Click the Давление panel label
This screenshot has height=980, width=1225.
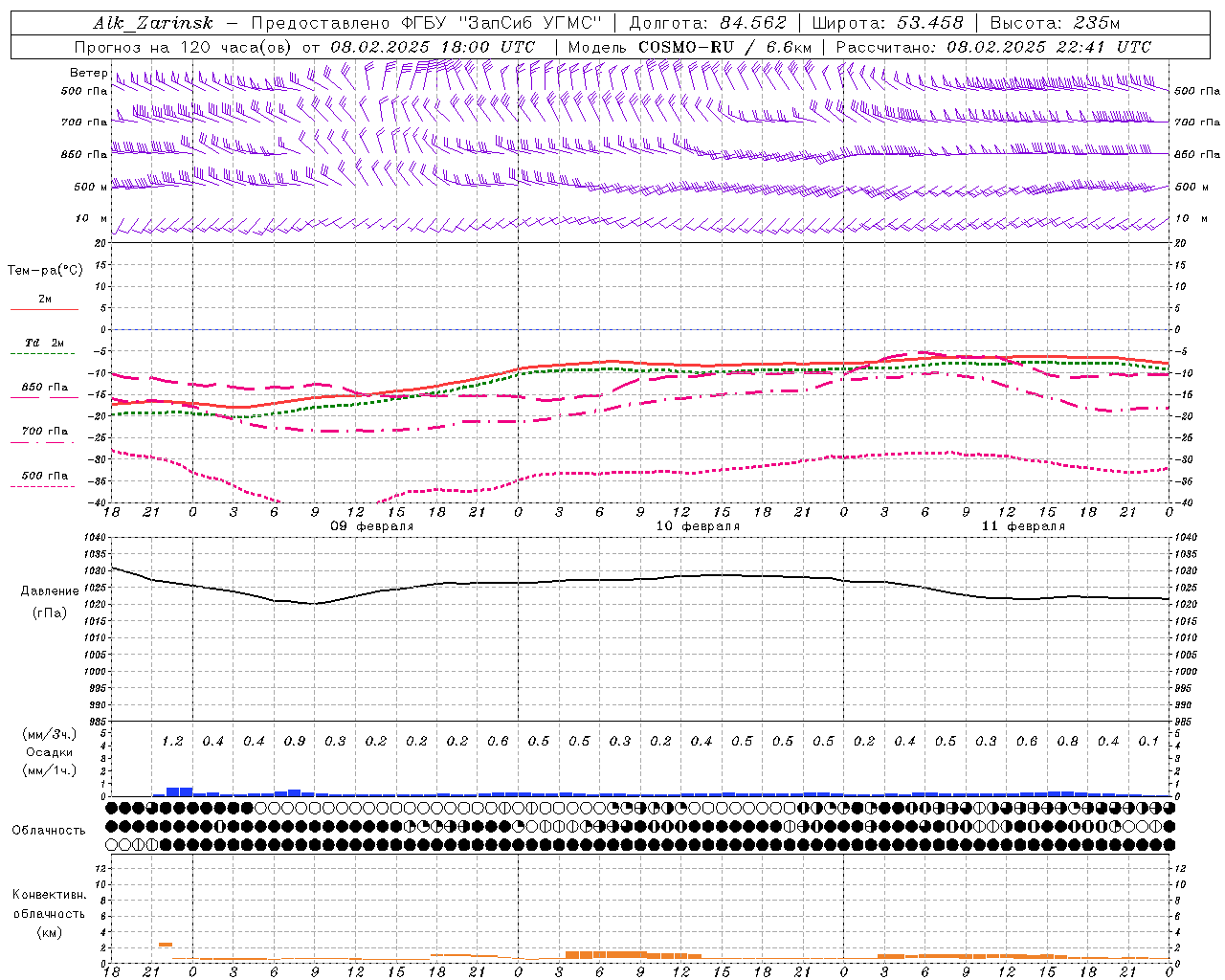[x=50, y=591]
